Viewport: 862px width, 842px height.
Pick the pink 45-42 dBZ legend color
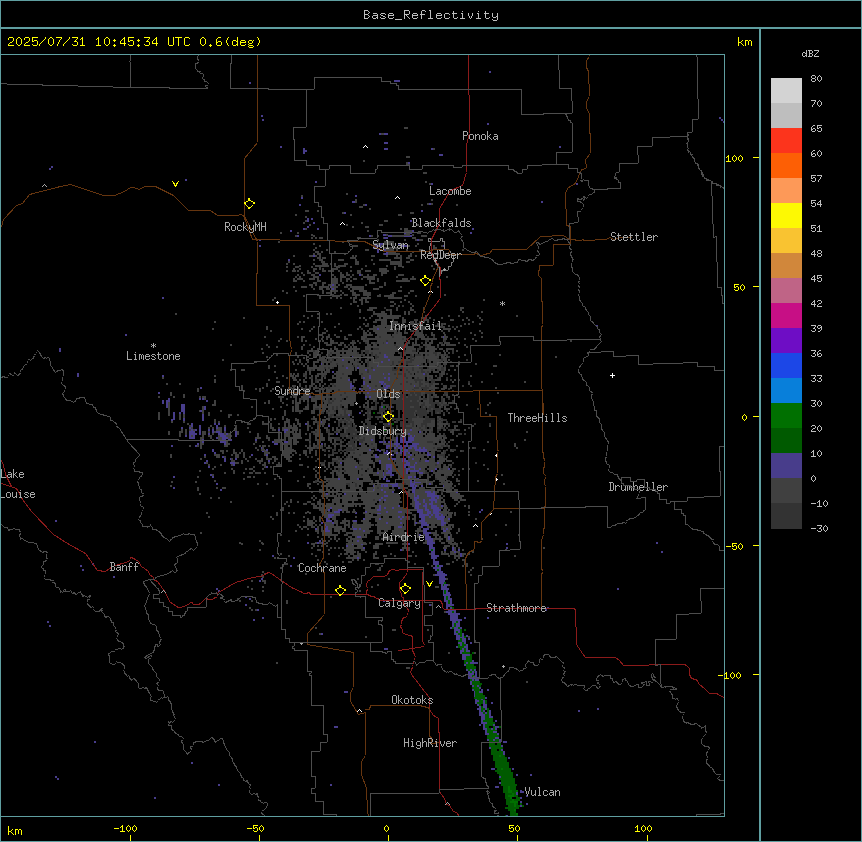(x=786, y=291)
